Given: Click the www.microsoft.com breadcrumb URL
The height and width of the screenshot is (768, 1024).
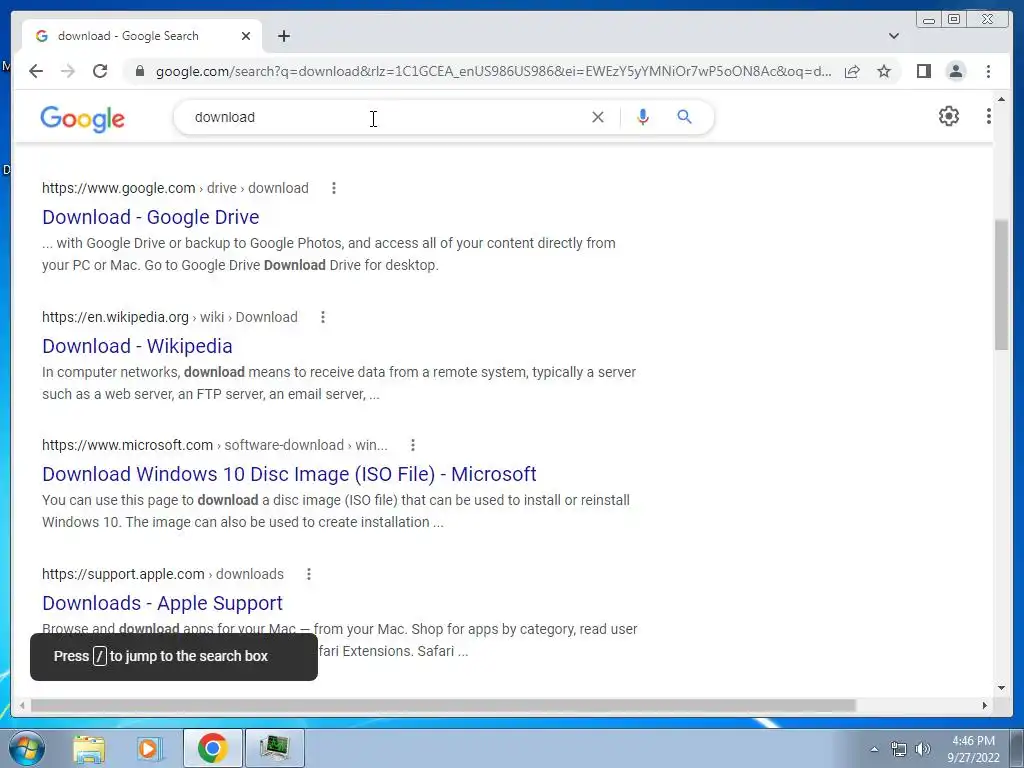Looking at the screenshot, I should click(x=215, y=445).
